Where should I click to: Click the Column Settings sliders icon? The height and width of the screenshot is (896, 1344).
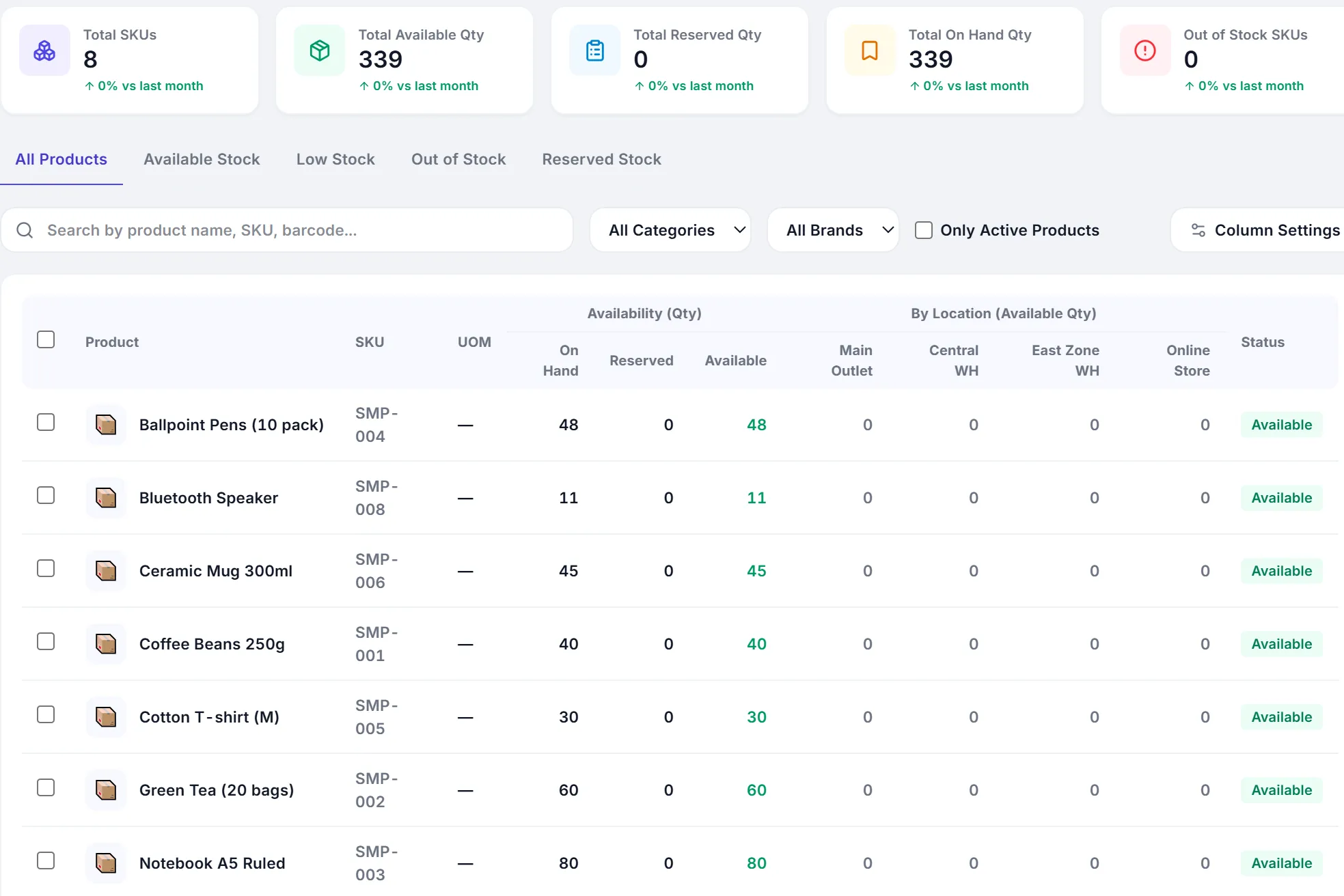[1198, 230]
